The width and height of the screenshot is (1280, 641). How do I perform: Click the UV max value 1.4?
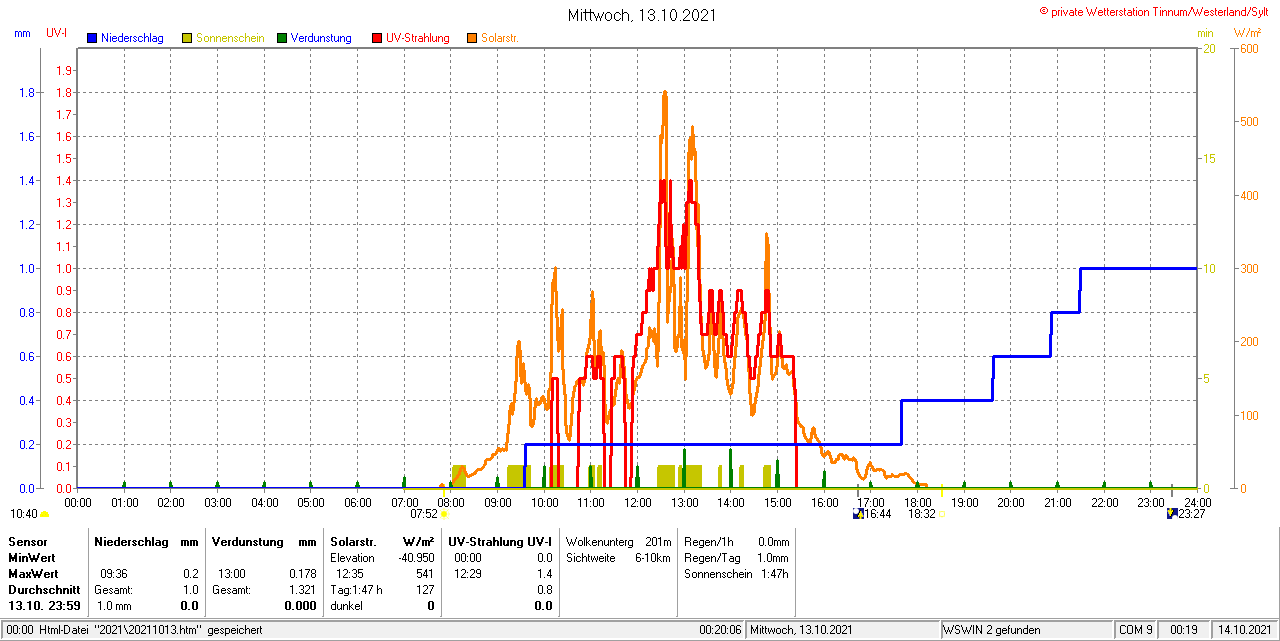coord(545,574)
